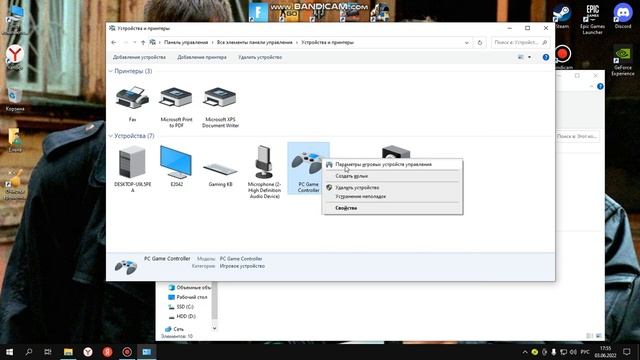Choose Remove device in context menu
The height and width of the screenshot is (360, 640).
pyautogui.click(x=392, y=188)
